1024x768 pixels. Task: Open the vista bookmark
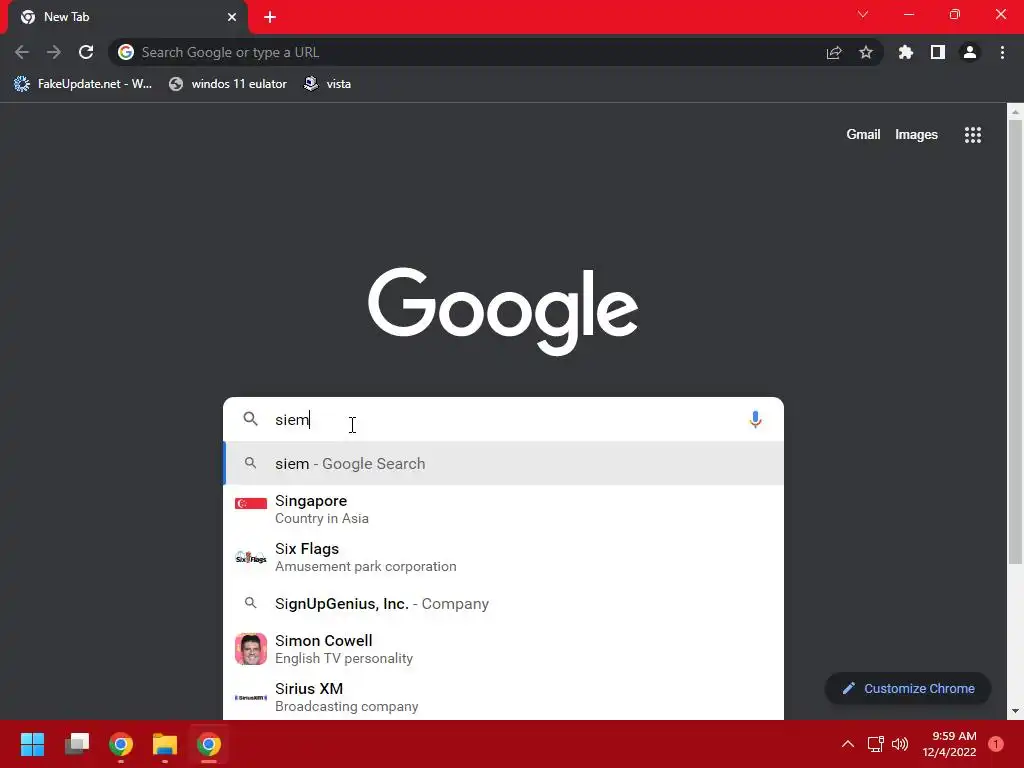click(327, 84)
